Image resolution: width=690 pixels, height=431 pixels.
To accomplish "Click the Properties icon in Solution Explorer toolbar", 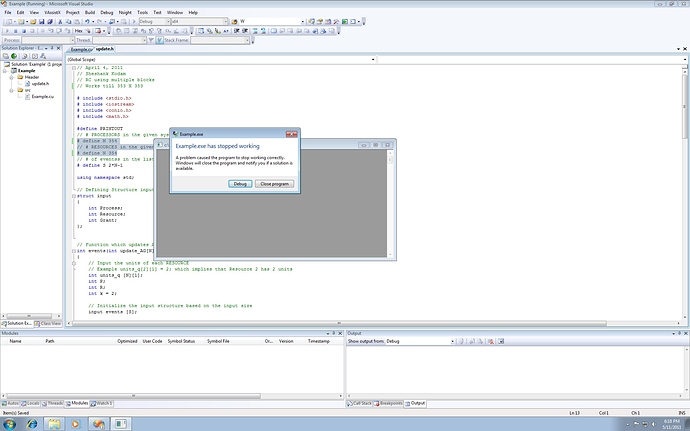I will coord(5,57).
